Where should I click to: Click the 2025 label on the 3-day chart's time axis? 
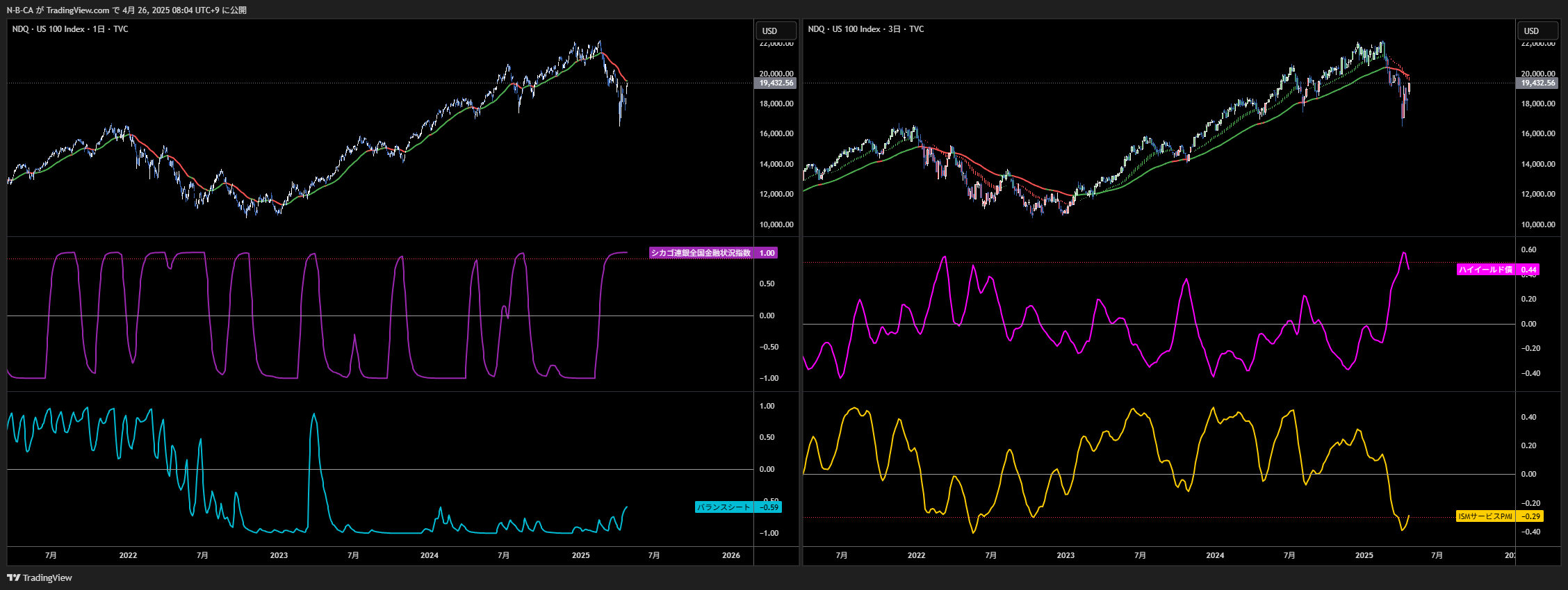click(1364, 555)
